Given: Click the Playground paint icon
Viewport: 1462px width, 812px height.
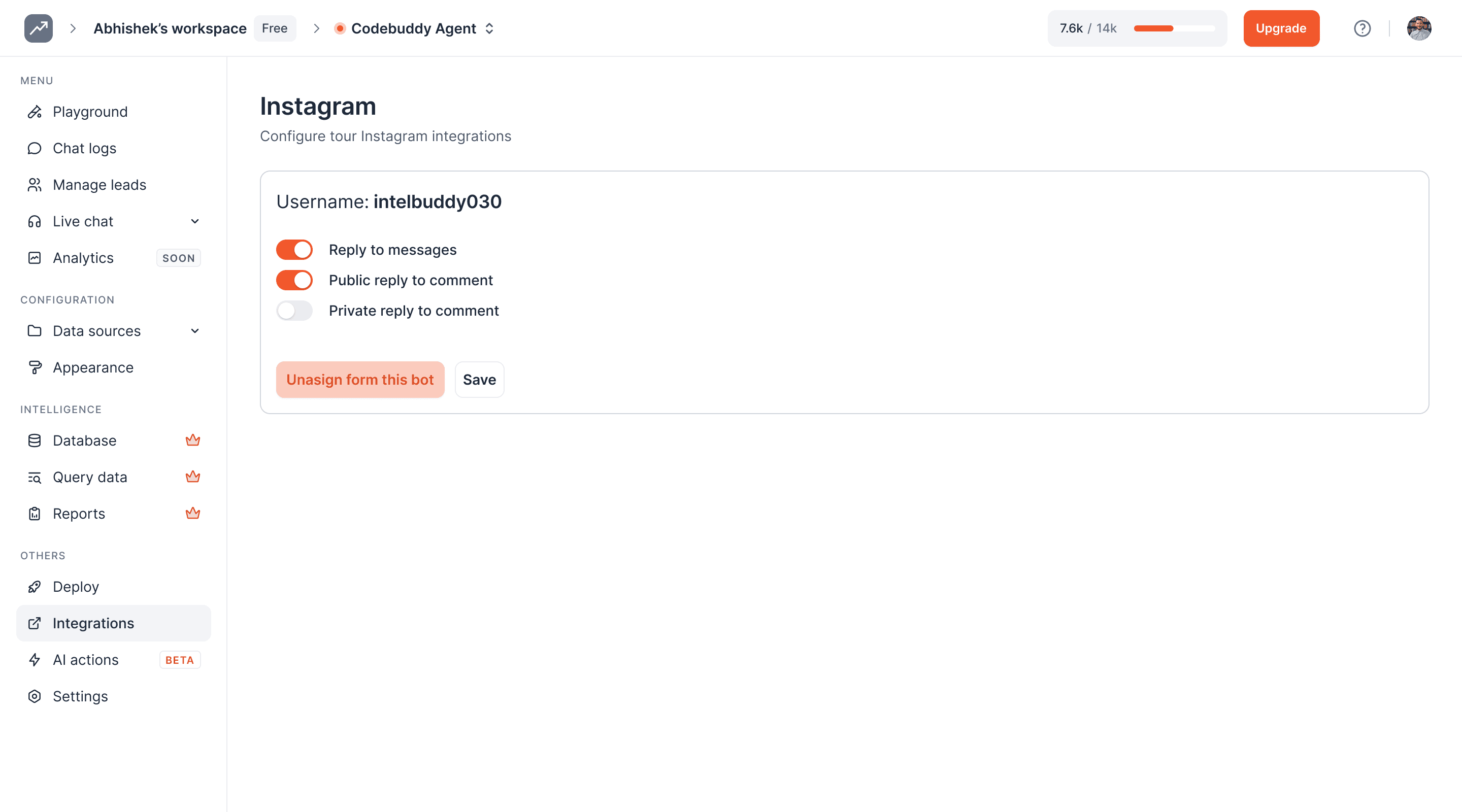Looking at the screenshot, I should [x=35, y=112].
